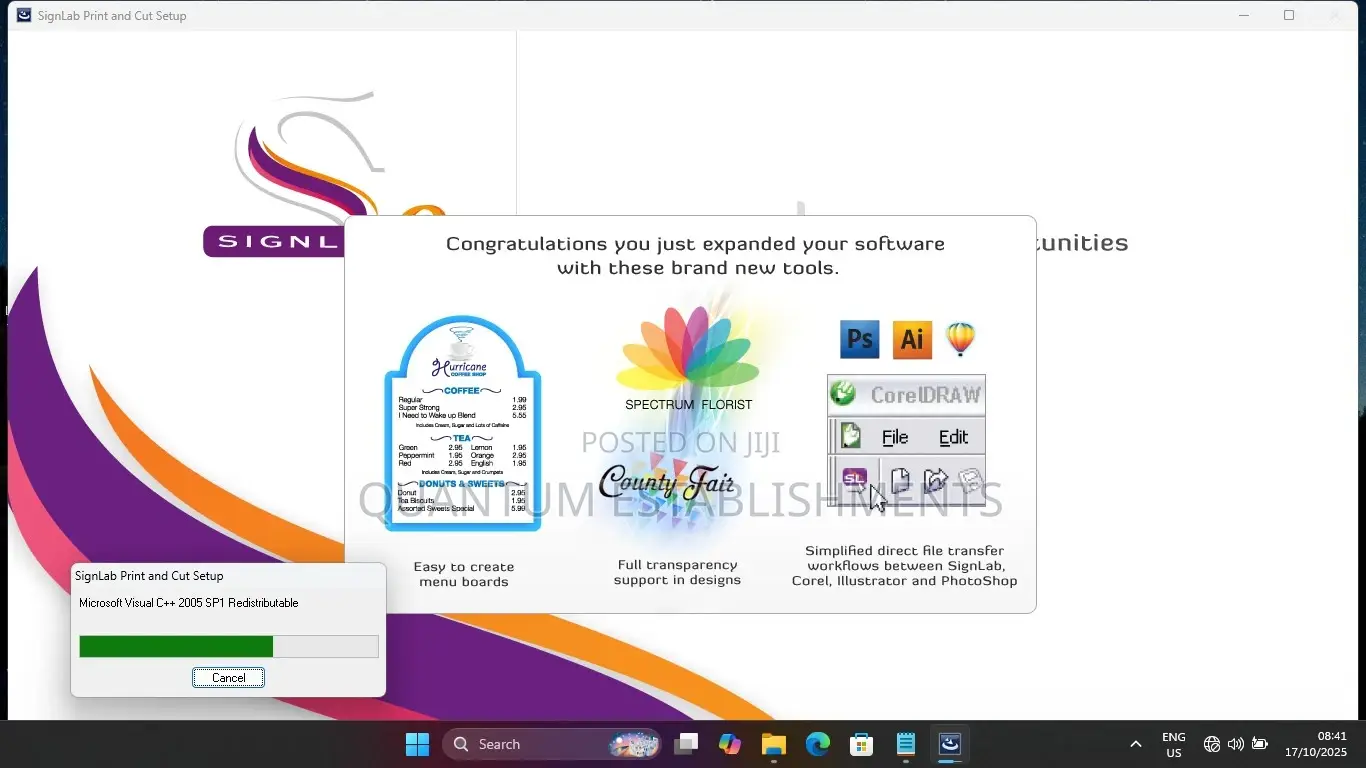This screenshot has height=768, width=1366.
Task: Open File Explorer from the taskbar
Action: tap(774, 744)
